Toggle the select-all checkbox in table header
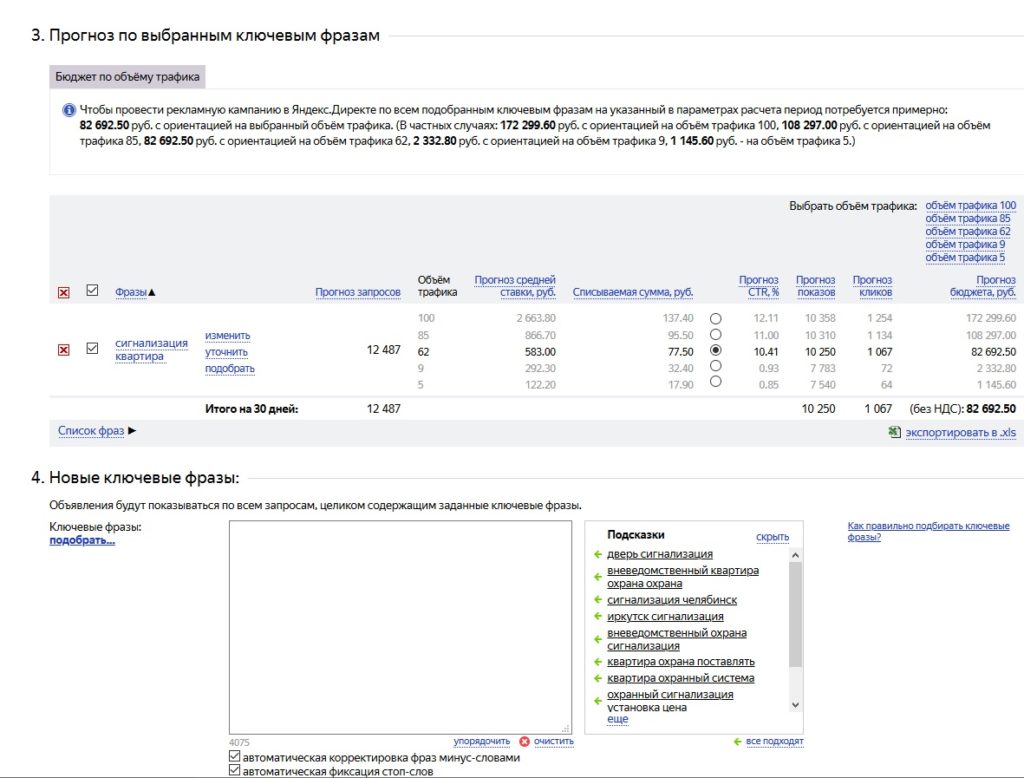This screenshot has height=778, width=1024. pyautogui.click(x=92, y=290)
